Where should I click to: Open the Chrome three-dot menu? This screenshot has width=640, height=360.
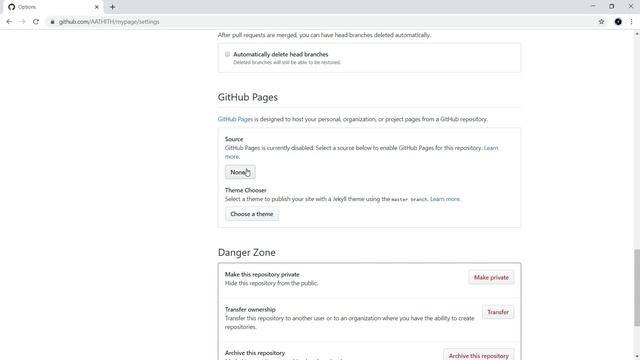click(x=631, y=22)
